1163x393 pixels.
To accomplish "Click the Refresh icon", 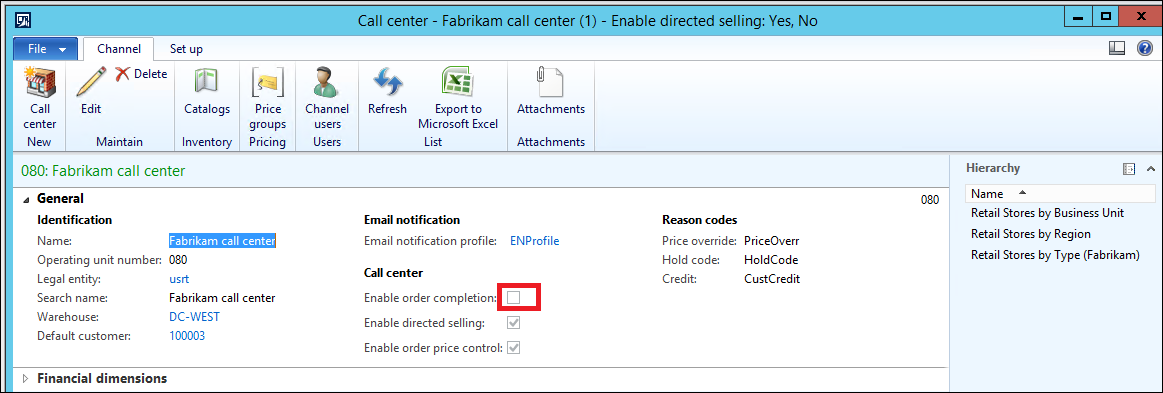I will [387, 82].
